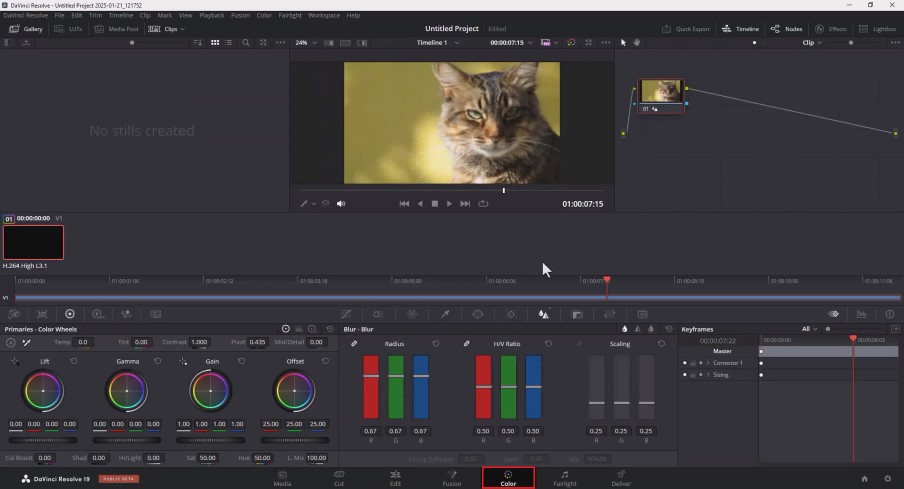This screenshot has width=904, height=489.
Task: Switch to the Fairlight page tab
Action: pyautogui.click(x=564, y=478)
